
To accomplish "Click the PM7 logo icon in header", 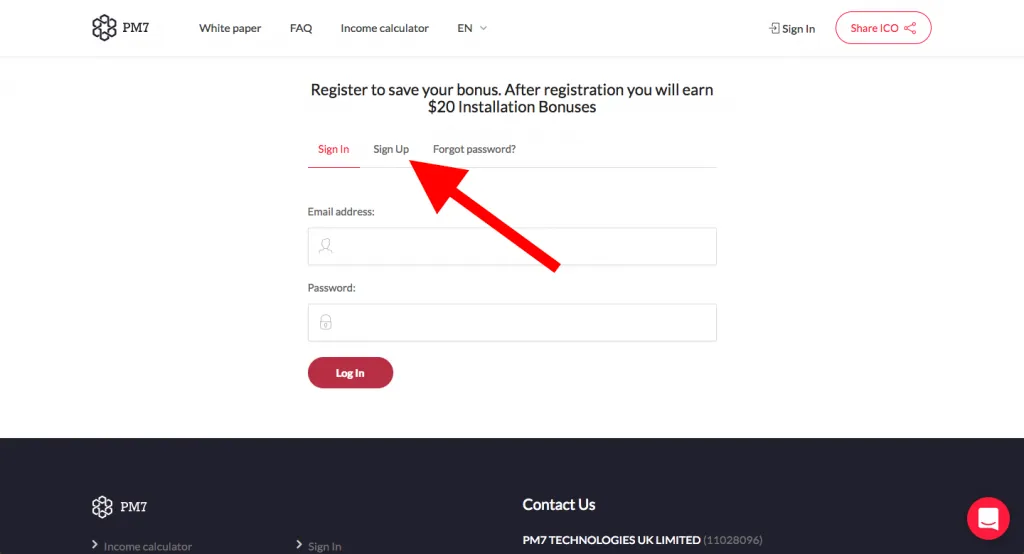I will [104, 28].
